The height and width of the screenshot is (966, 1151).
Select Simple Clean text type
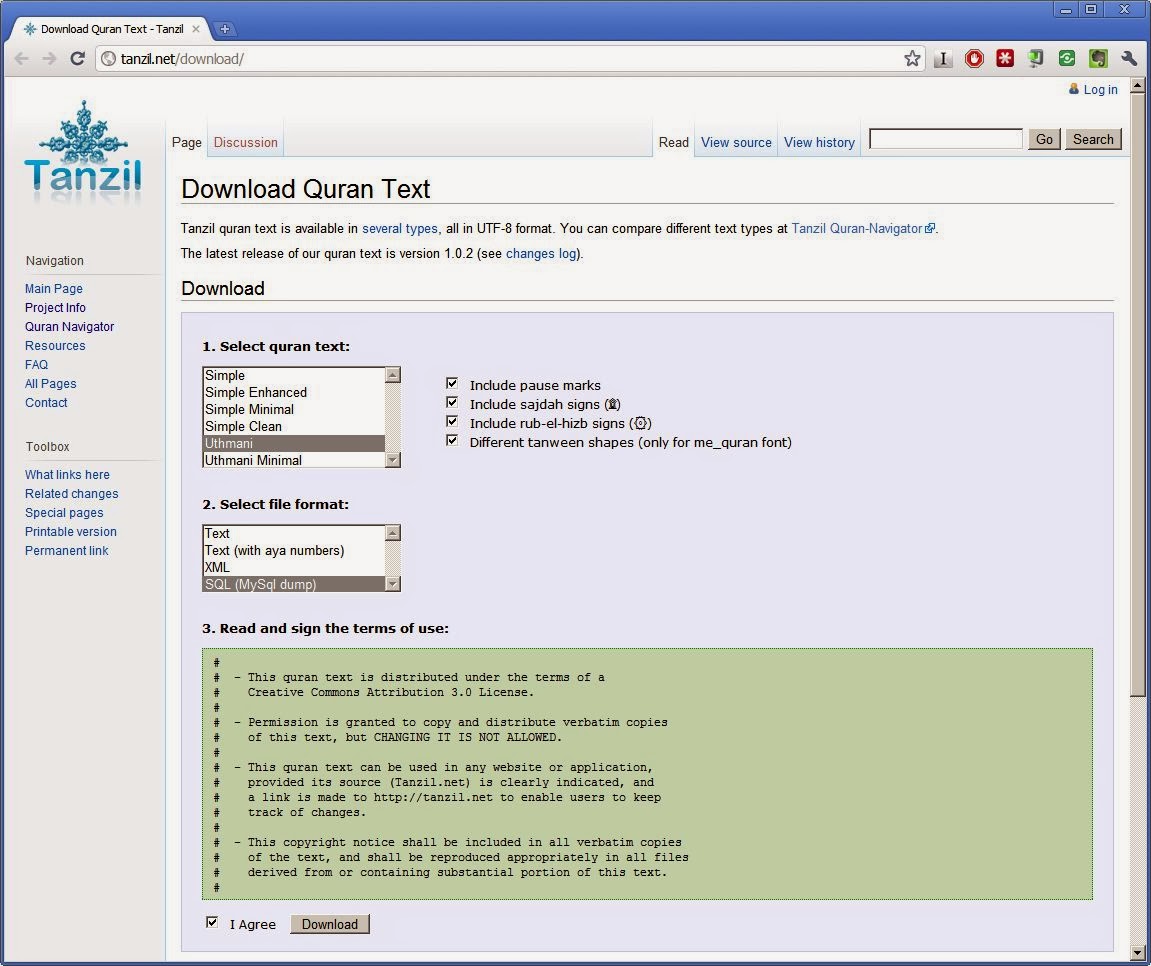(x=294, y=426)
